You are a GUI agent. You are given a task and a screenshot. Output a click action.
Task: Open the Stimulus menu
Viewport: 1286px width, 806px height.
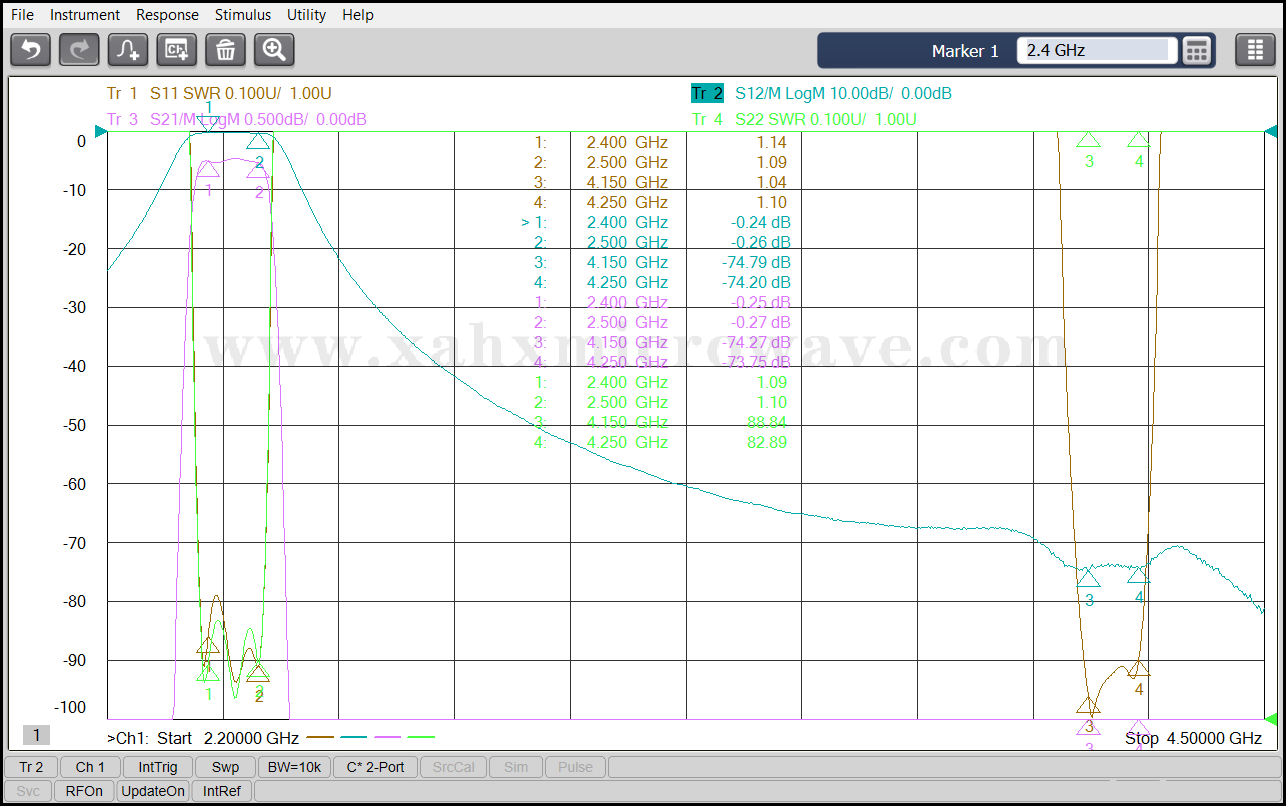coord(243,15)
